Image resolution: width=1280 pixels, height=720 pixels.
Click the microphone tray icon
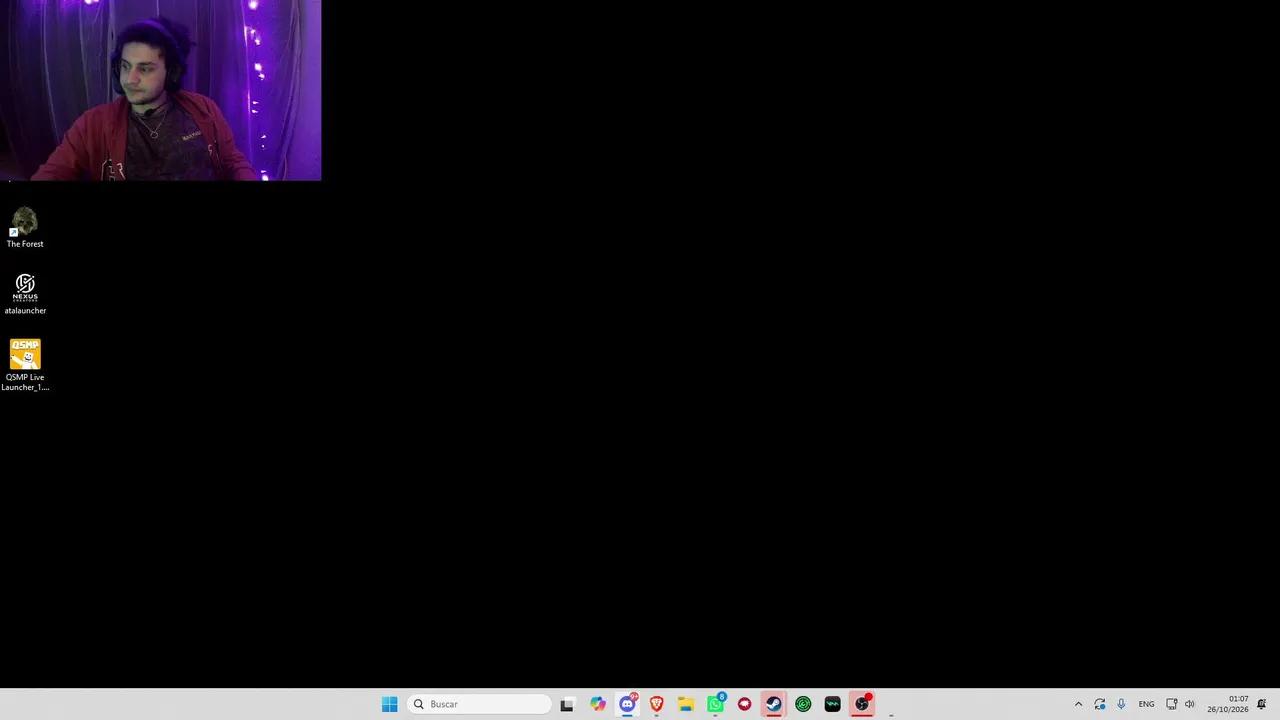pyautogui.click(x=1121, y=704)
